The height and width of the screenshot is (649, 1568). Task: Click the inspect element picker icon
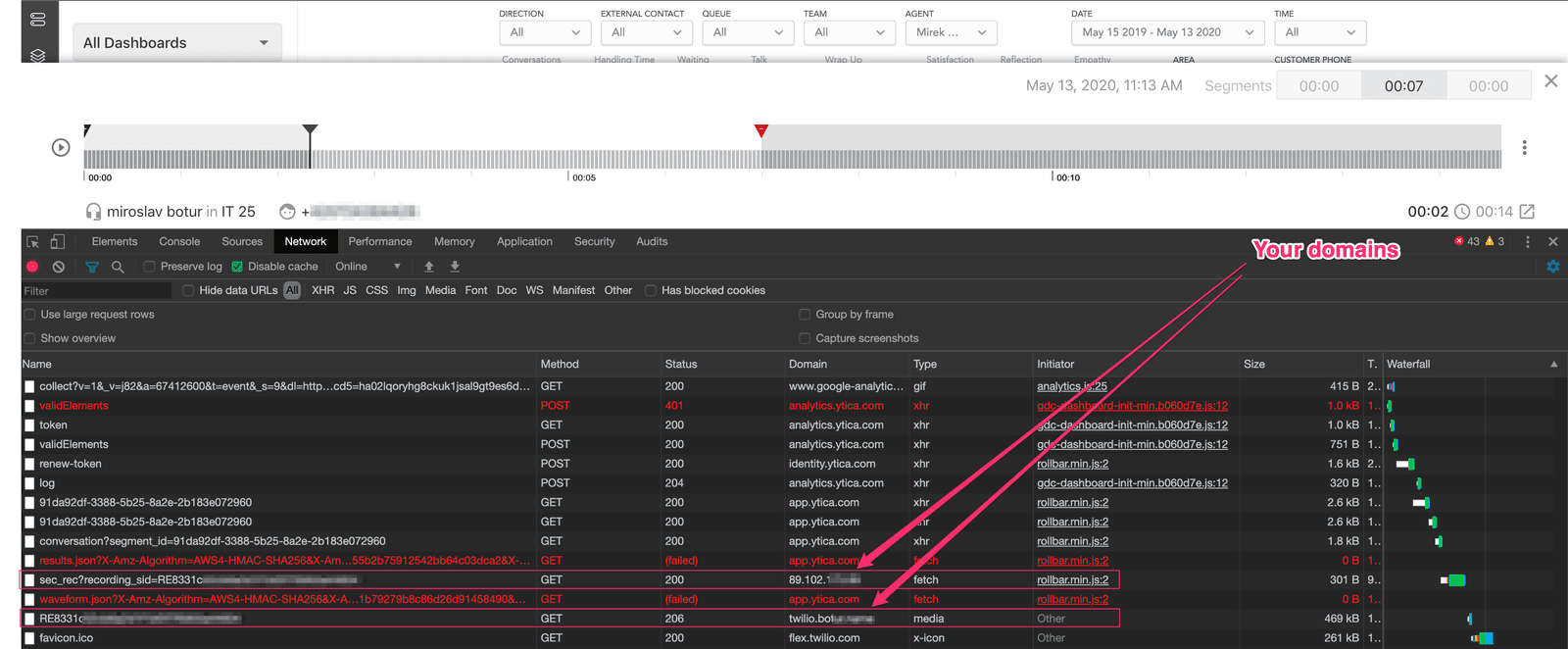32,241
